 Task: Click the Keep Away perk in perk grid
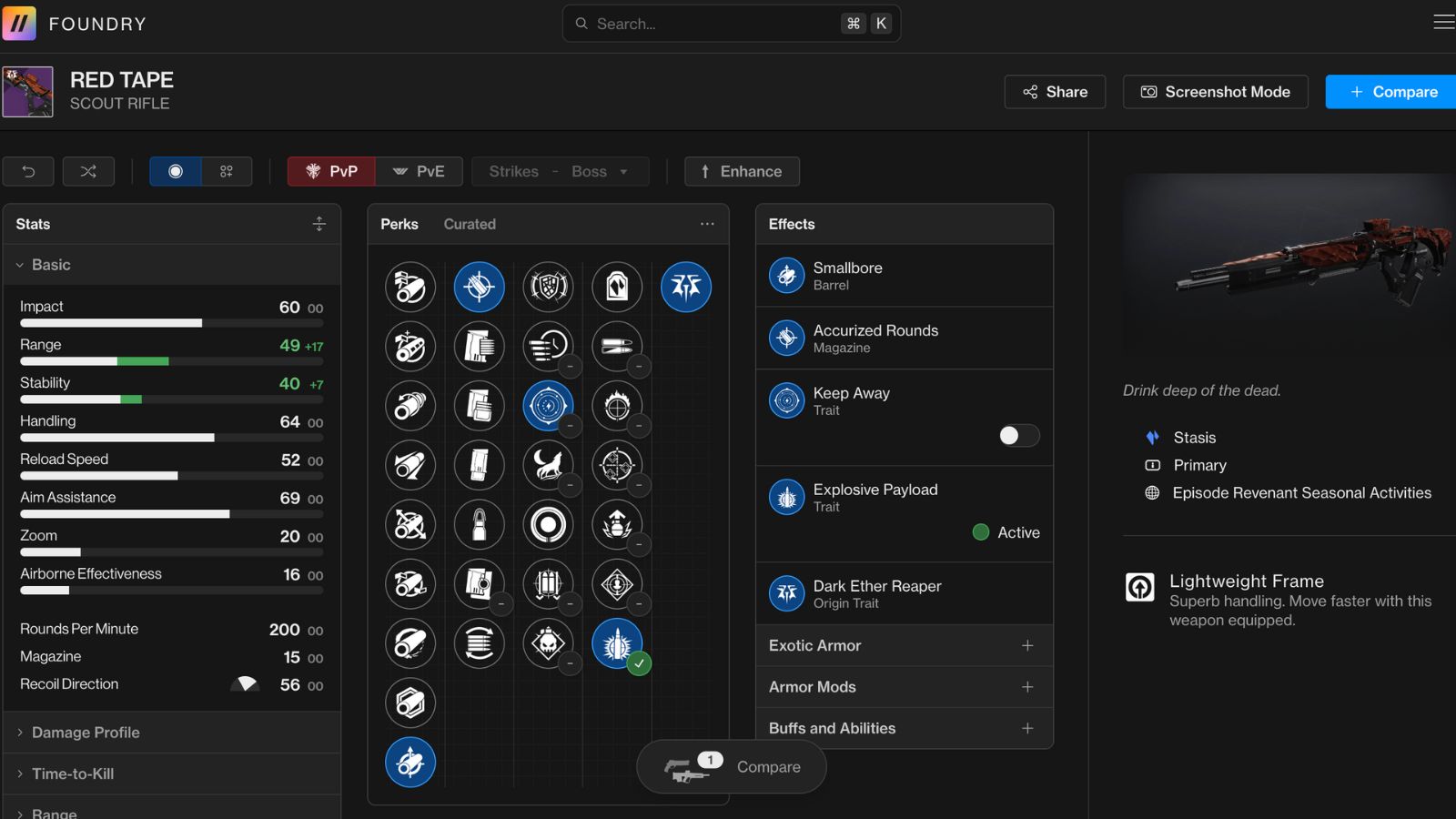[548, 406]
